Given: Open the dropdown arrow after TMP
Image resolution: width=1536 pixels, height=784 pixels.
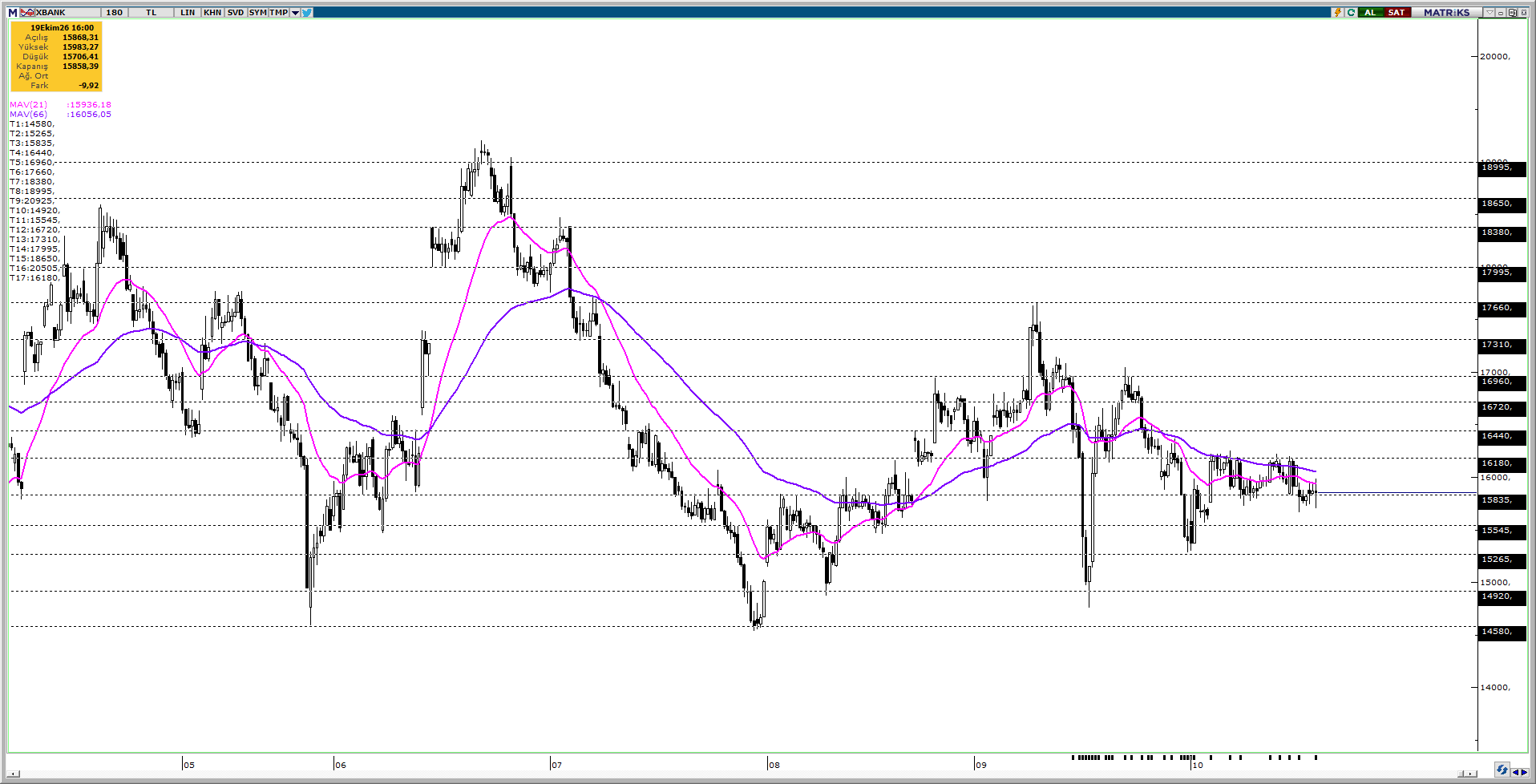Looking at the screenshot, I should 295,12.
